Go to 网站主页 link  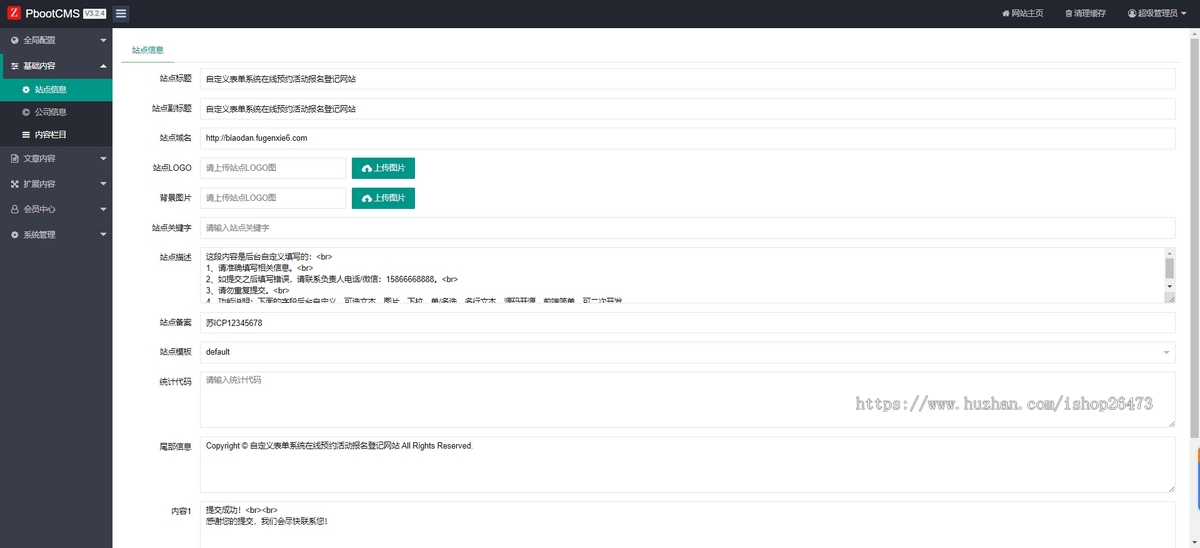[1024, 13]
